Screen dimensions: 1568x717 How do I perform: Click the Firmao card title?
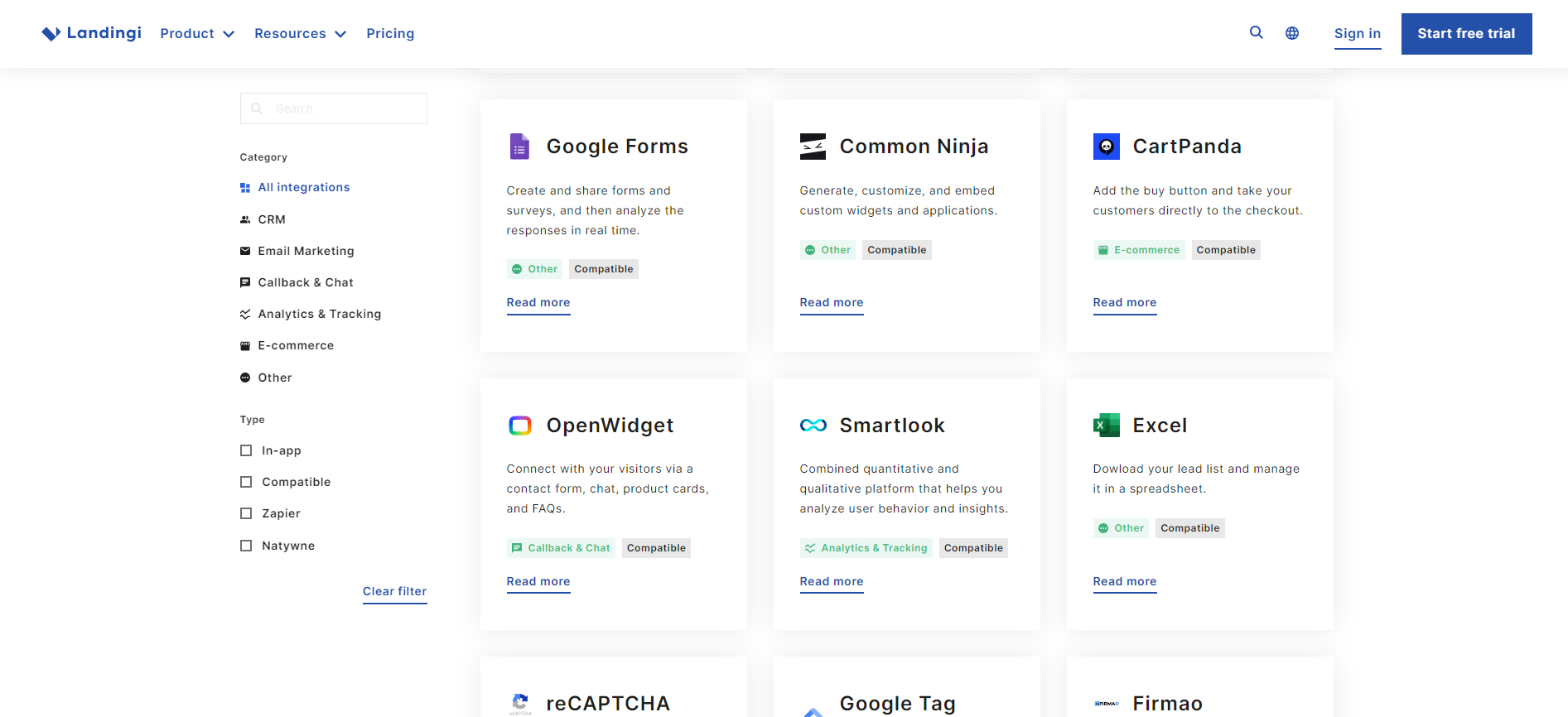pyautogui.click(x=1168, y=704)
